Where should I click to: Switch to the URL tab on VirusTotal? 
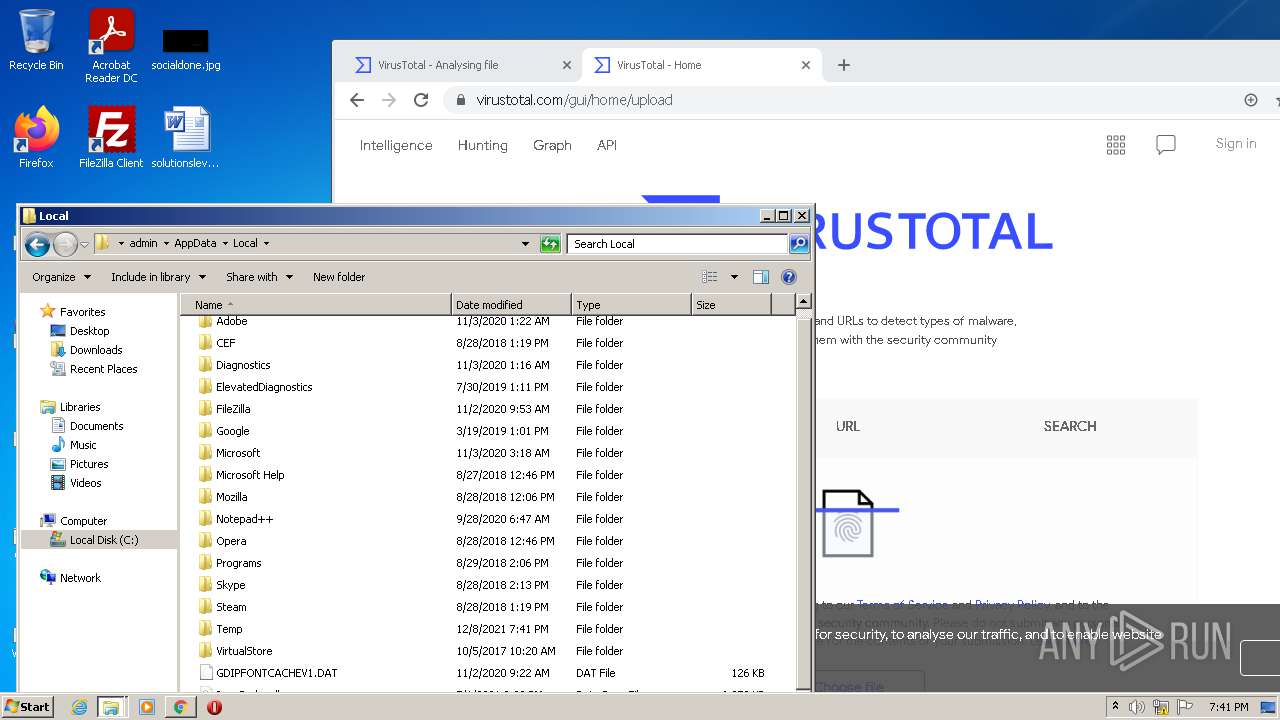pos(848,426)
